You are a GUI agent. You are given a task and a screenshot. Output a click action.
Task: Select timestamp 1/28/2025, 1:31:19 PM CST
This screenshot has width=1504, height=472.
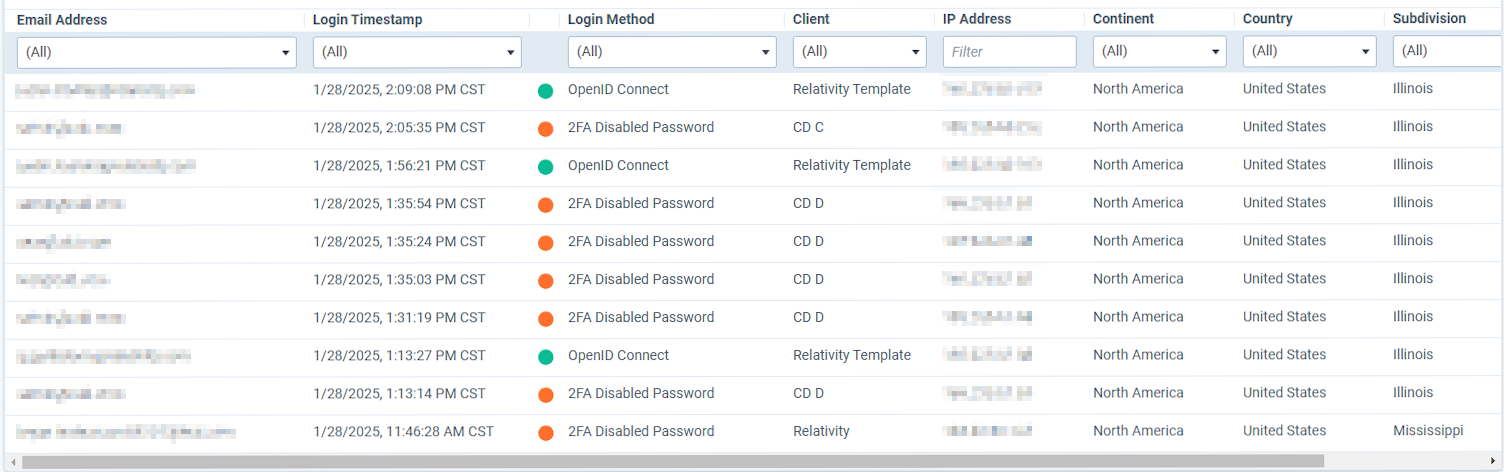click(x=399, y=317)
